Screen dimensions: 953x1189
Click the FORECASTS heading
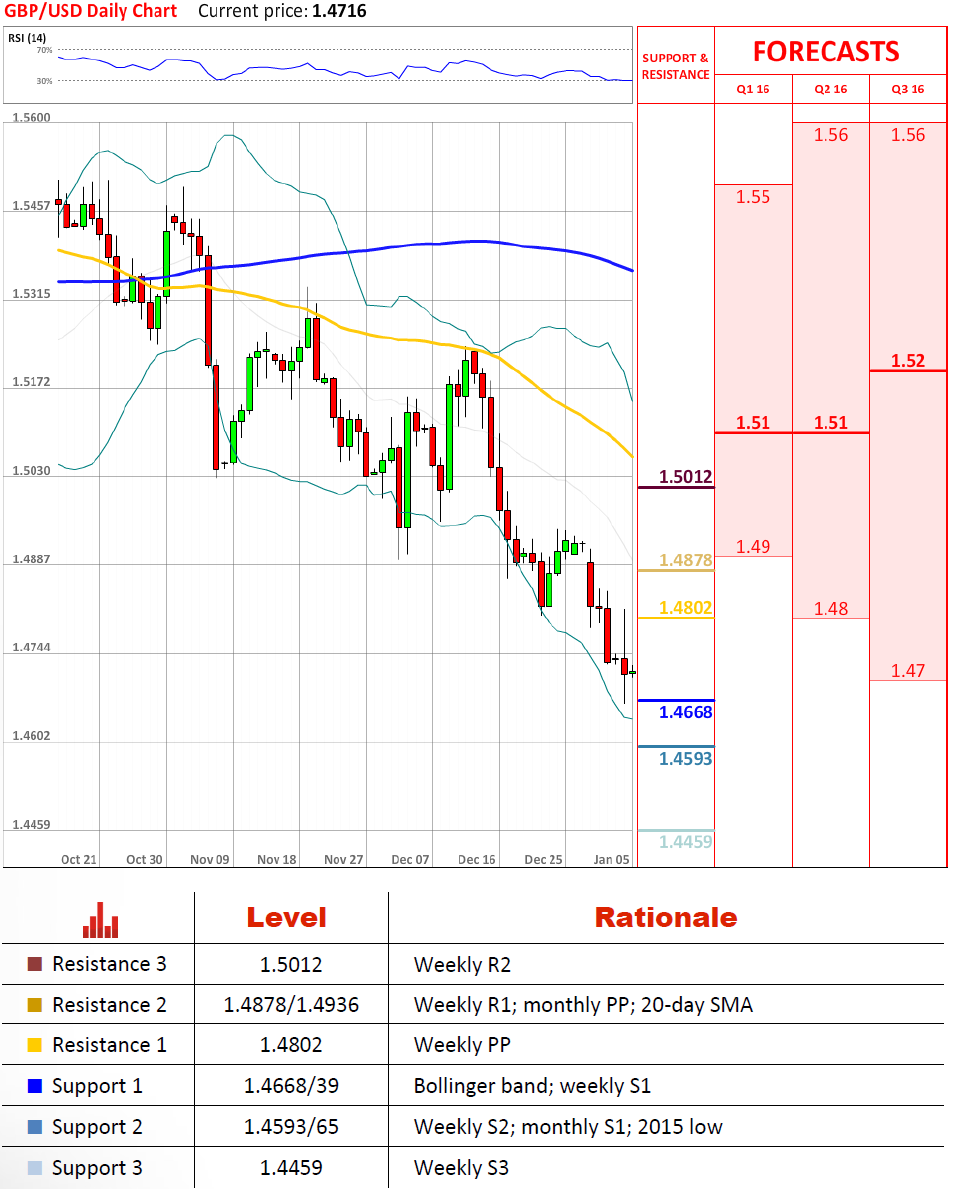point(826,52)
